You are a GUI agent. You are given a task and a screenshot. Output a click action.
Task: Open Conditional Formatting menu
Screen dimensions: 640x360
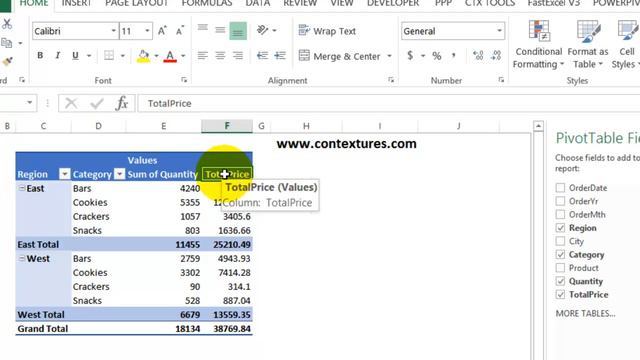point(538,45)
